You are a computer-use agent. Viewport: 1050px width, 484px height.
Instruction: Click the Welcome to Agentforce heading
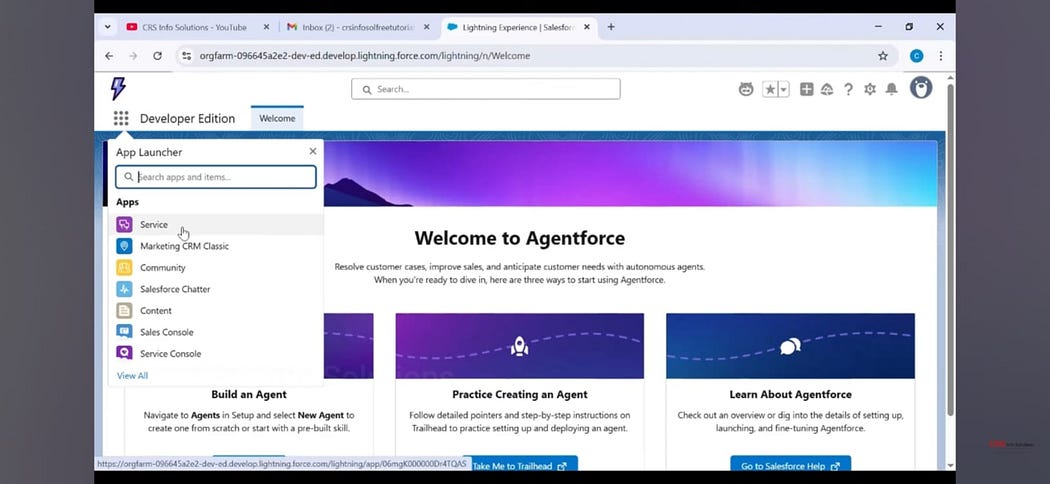520,238
